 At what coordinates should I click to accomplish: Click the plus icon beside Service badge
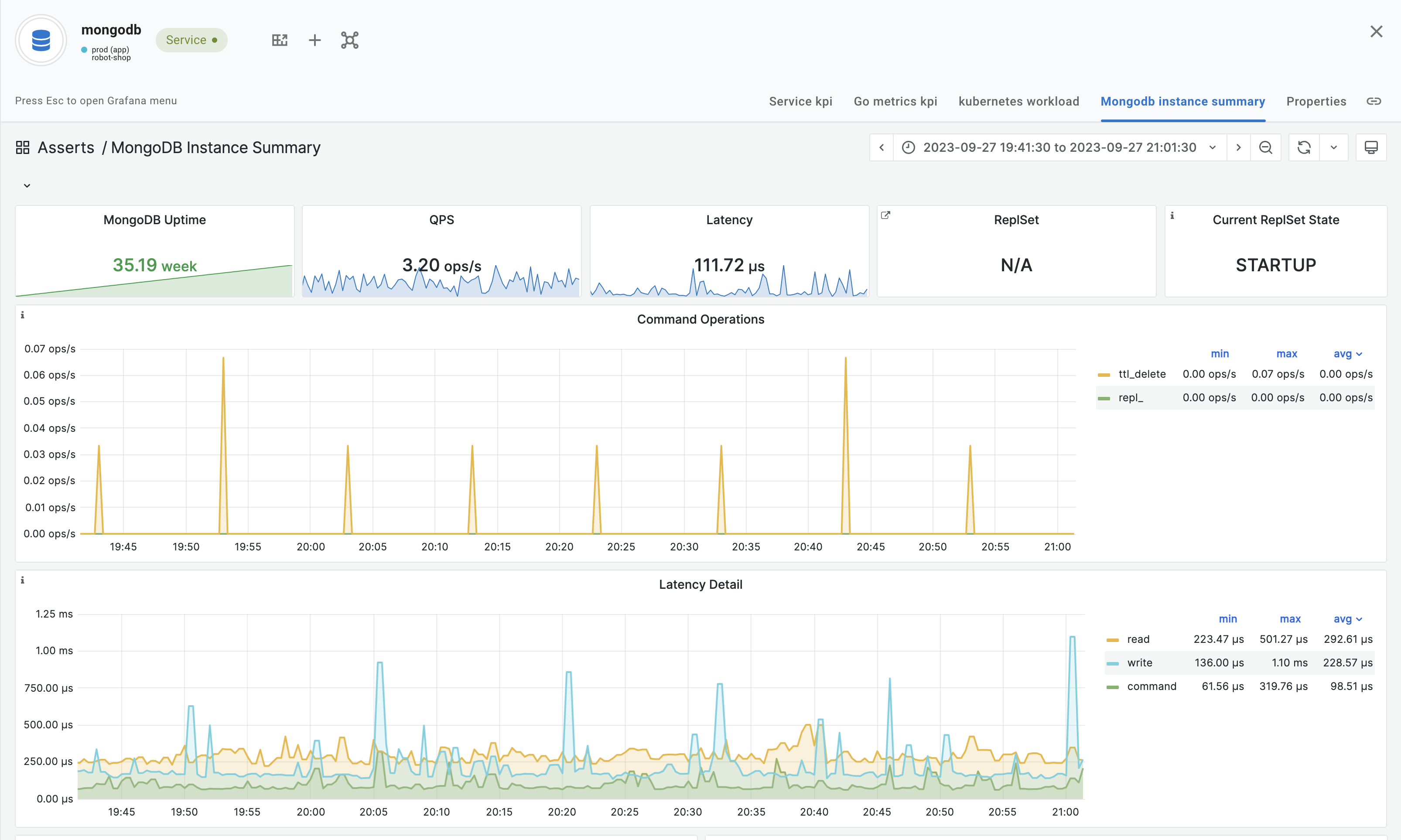(x=315, y=40)
